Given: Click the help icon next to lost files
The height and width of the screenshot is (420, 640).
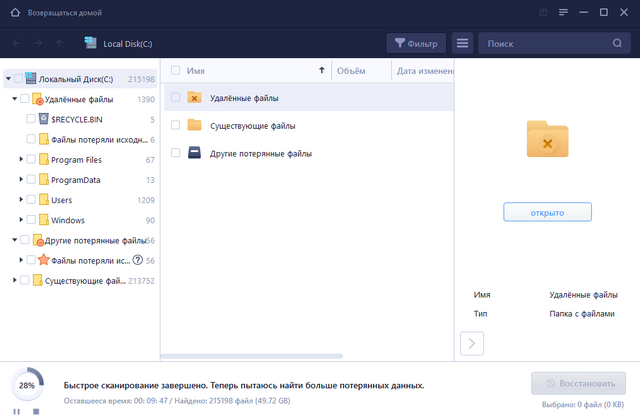Looking at the screenshot, I should point(137,260).
